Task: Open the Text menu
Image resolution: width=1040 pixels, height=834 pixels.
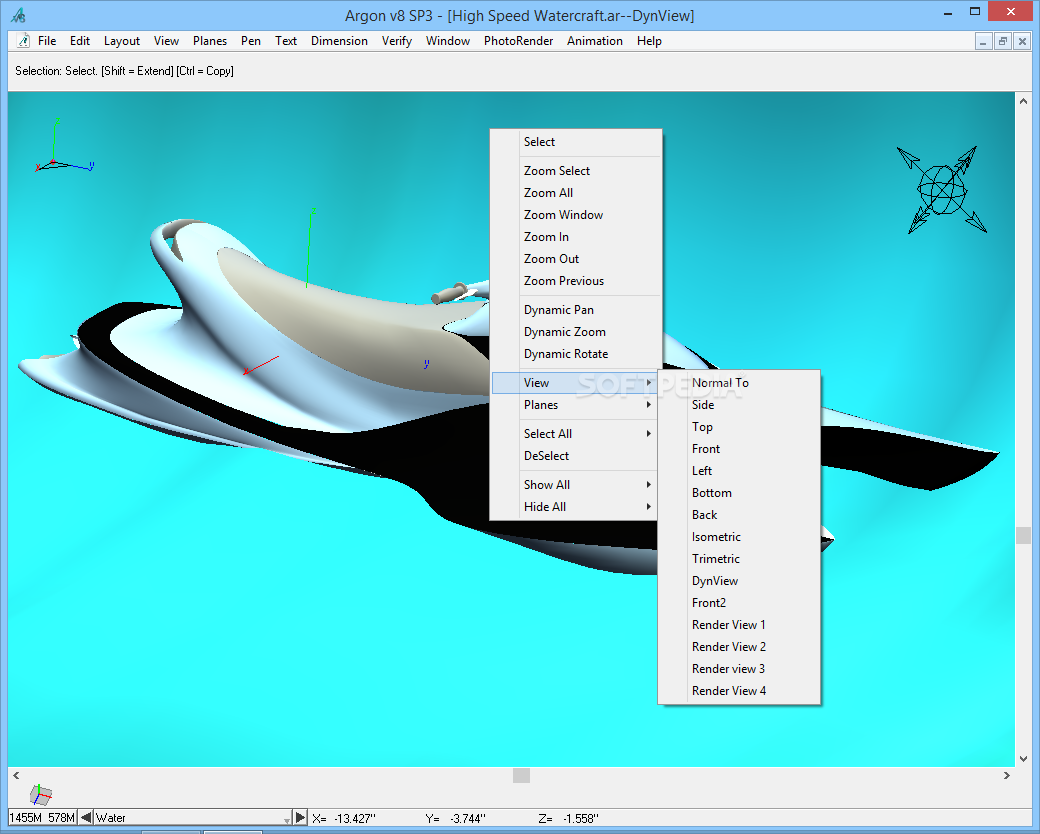Action: 286,40
